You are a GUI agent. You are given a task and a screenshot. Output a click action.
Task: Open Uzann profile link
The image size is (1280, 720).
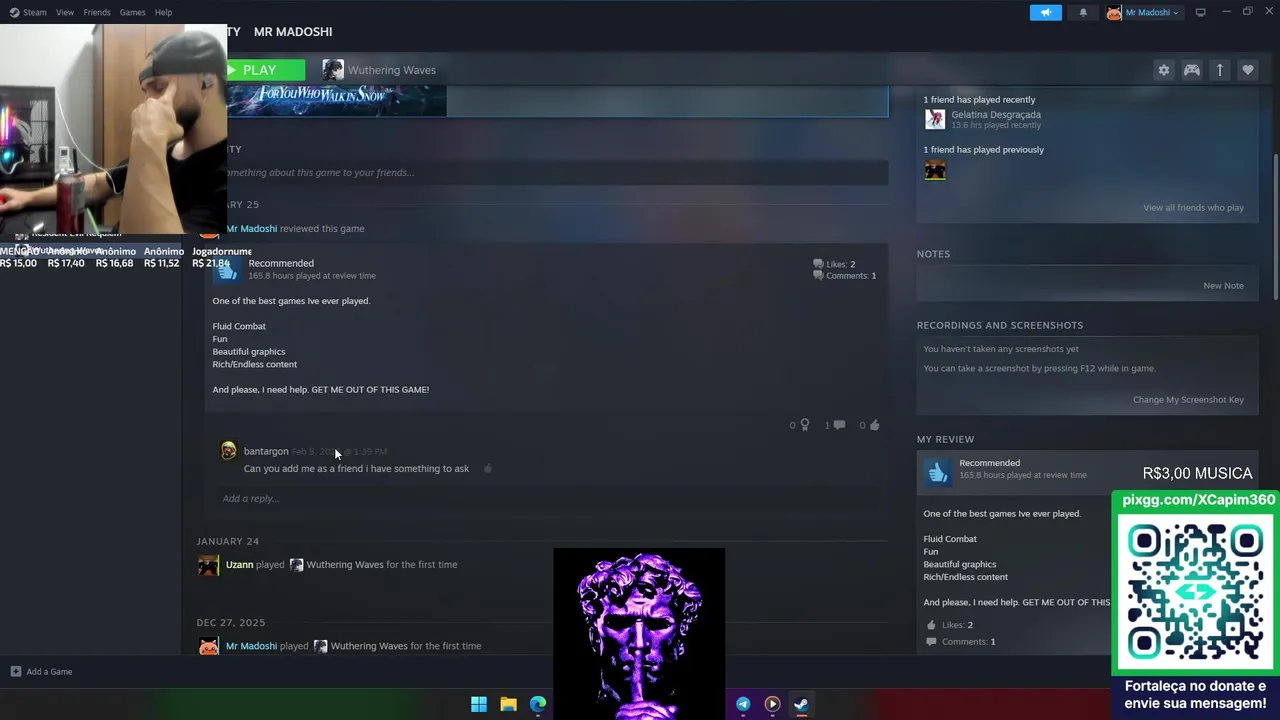(x=239, y=565)
